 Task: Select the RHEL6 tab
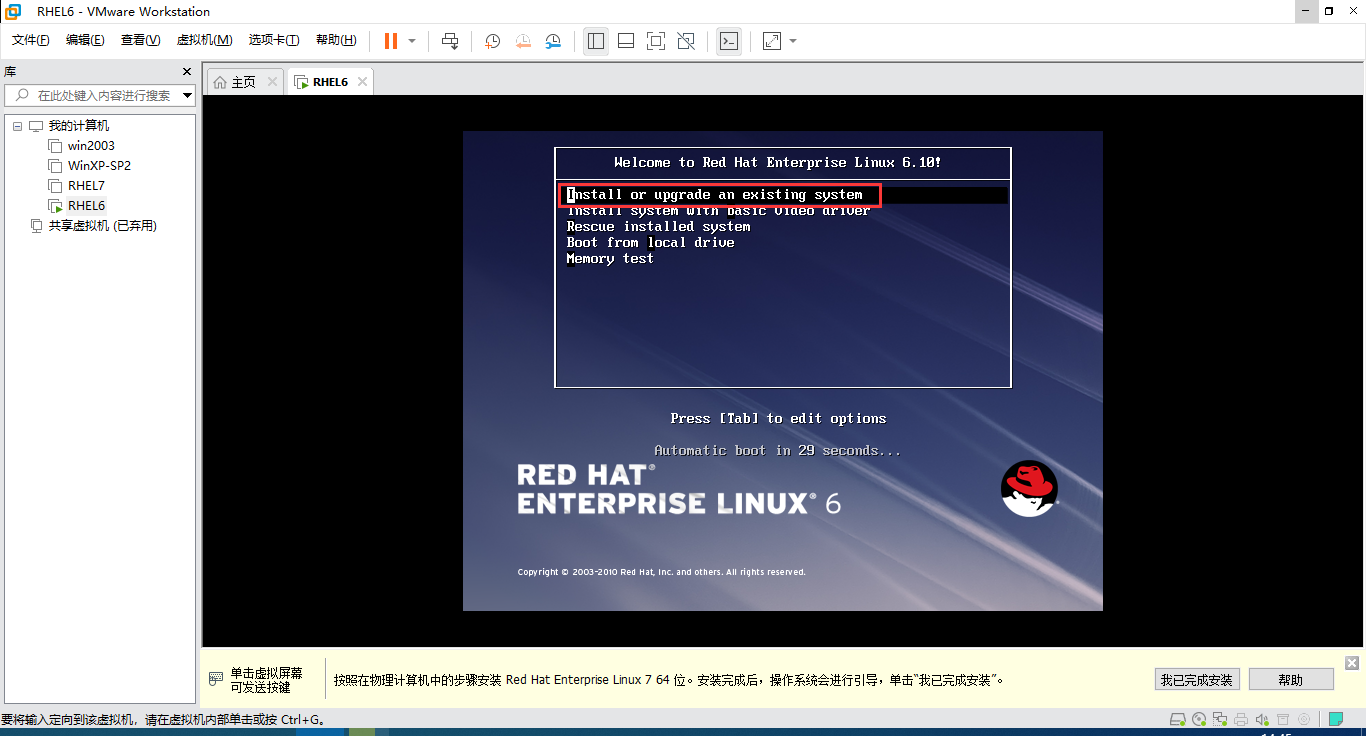click(331, 82)
